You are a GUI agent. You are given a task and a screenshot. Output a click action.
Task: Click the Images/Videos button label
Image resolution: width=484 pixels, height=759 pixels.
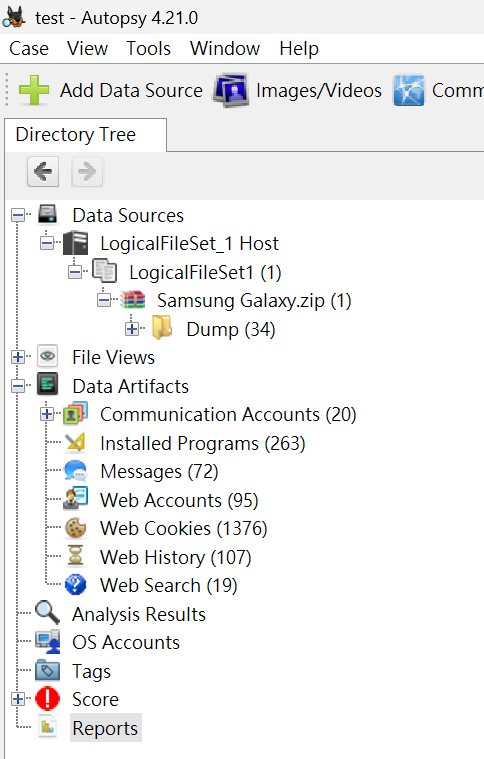point(319,91)
